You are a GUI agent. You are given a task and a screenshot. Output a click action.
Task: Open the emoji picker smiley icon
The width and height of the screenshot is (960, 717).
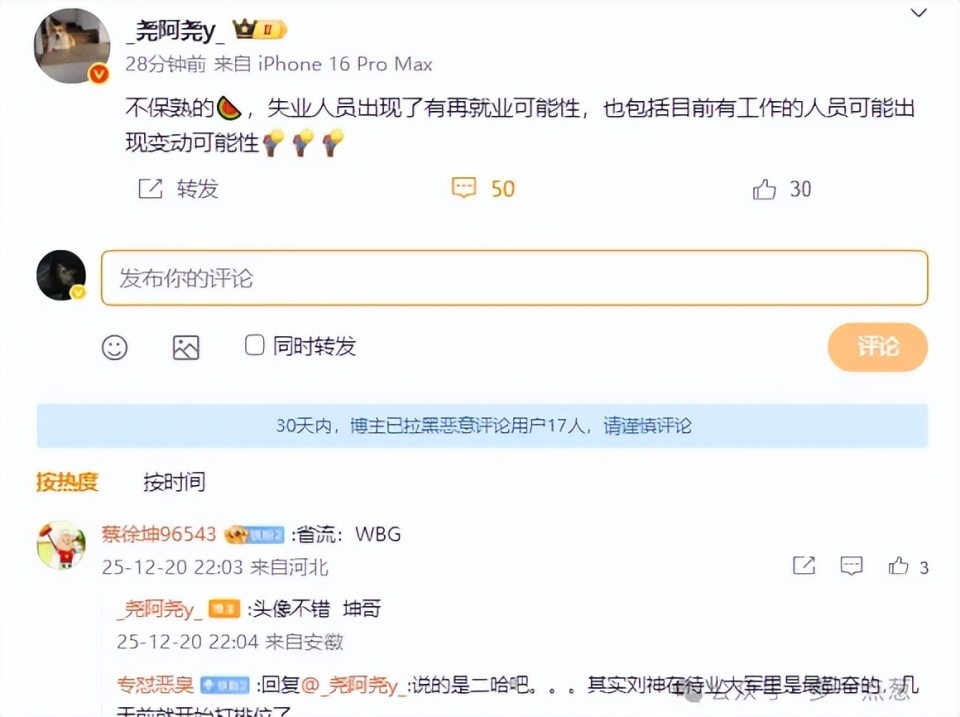pos(114,347)
